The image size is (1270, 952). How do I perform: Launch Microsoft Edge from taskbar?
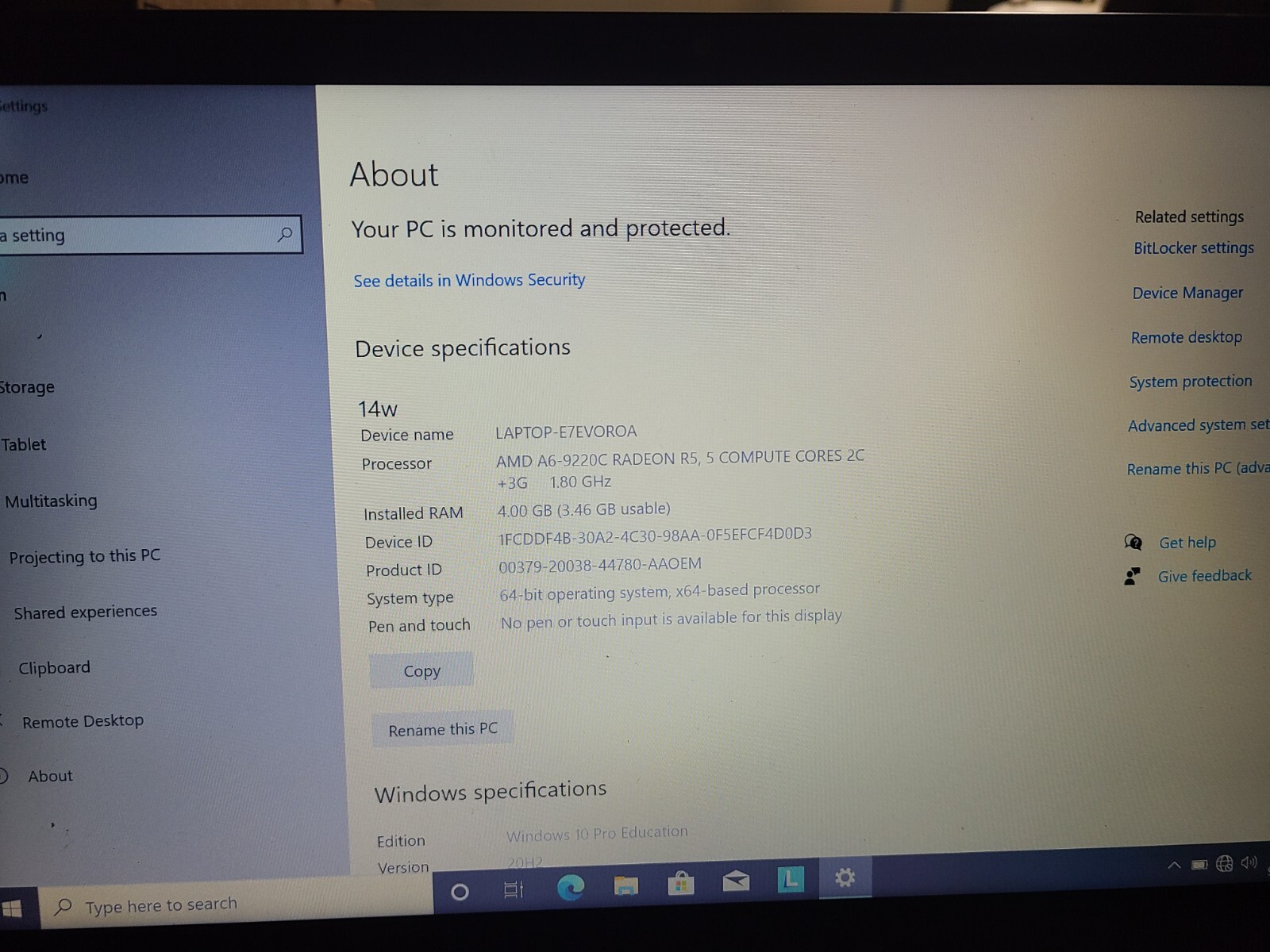(570, 887)
